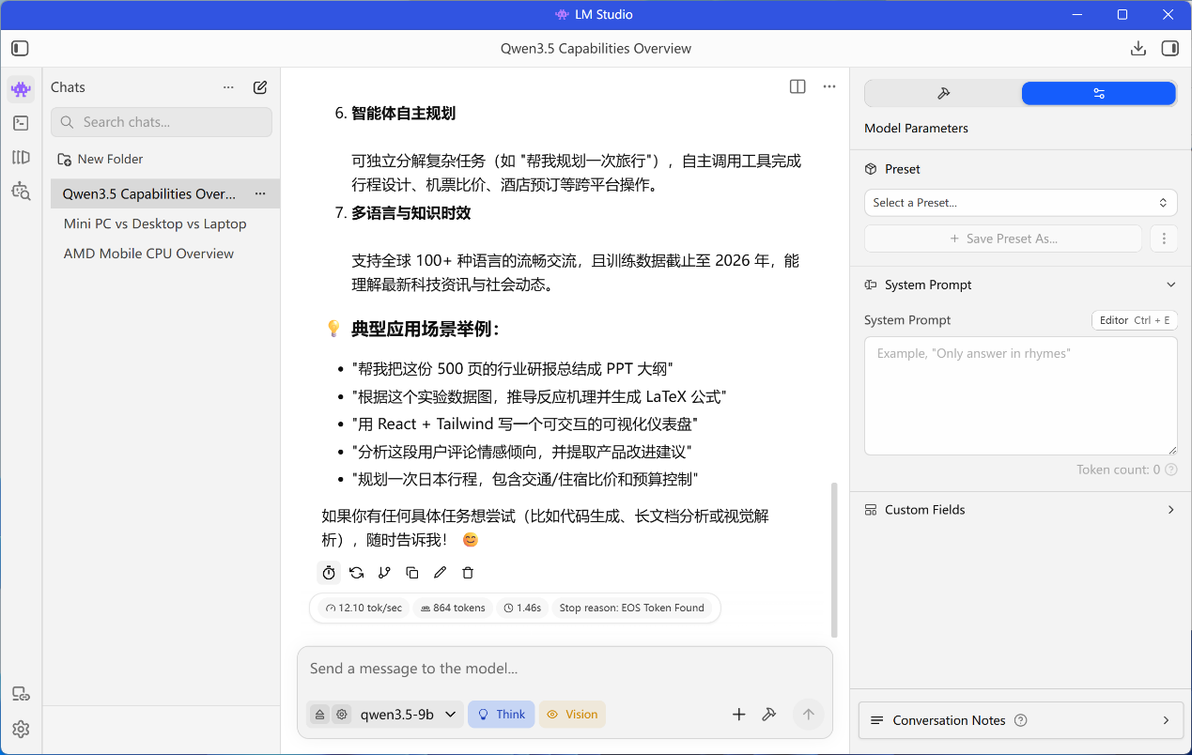Toggle the Vision capability button

pos(572,714)
